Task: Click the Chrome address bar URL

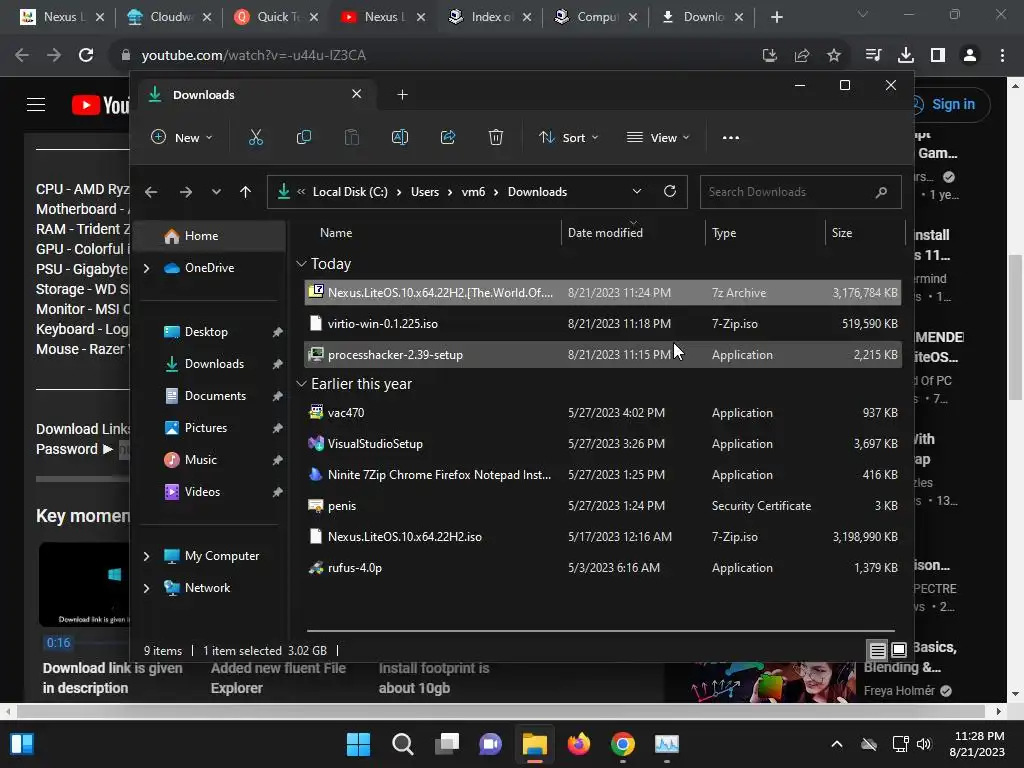Action: [x=253, y=56]
